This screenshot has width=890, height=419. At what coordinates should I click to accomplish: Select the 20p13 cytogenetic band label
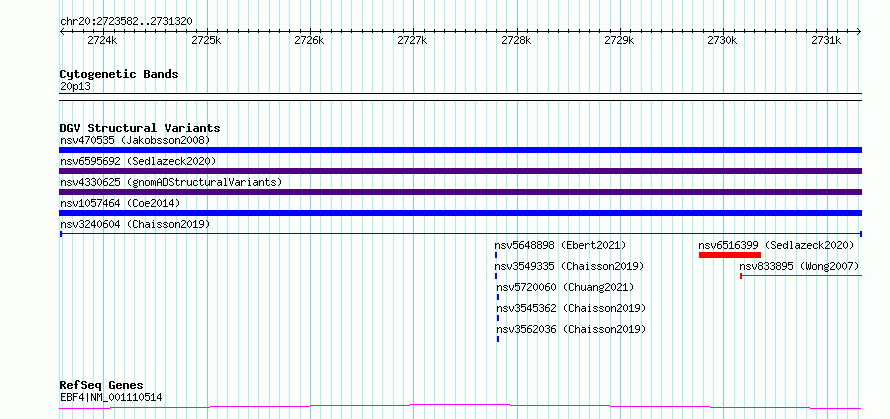75,87
